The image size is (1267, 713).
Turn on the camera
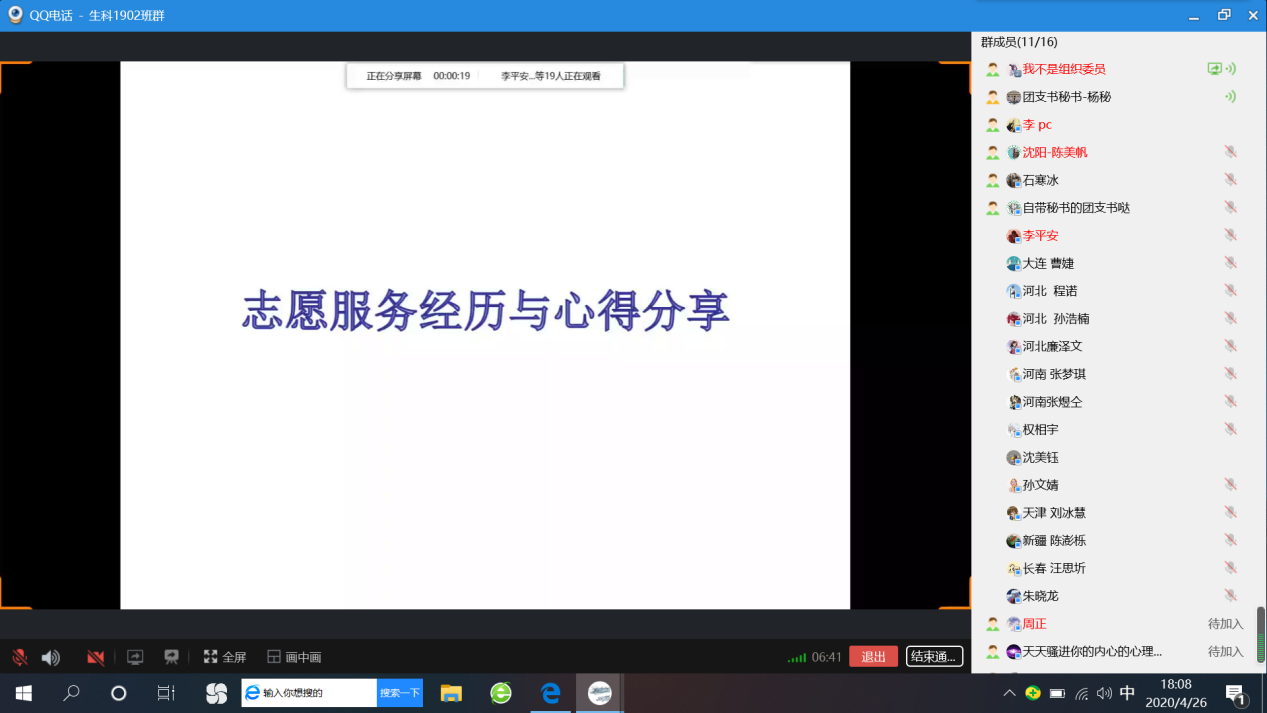point(95,657)
